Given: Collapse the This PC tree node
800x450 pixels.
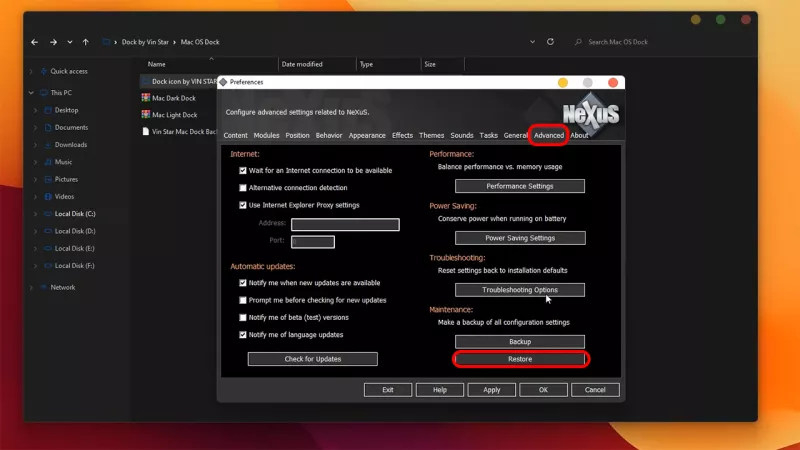Looking at the screenshot, I should click(31, 93).
